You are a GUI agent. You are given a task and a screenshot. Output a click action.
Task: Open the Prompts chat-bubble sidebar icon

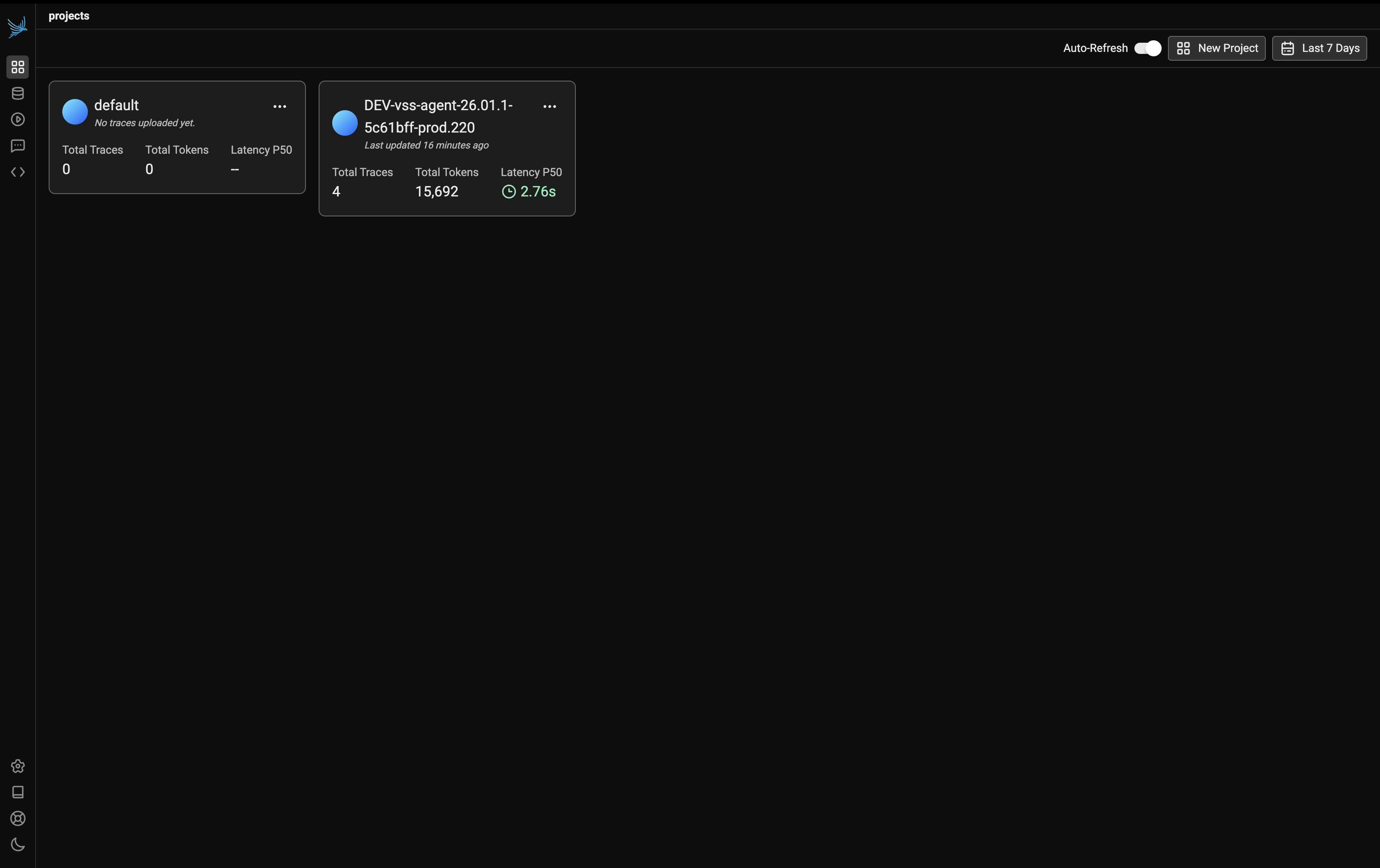pos(18,145)
